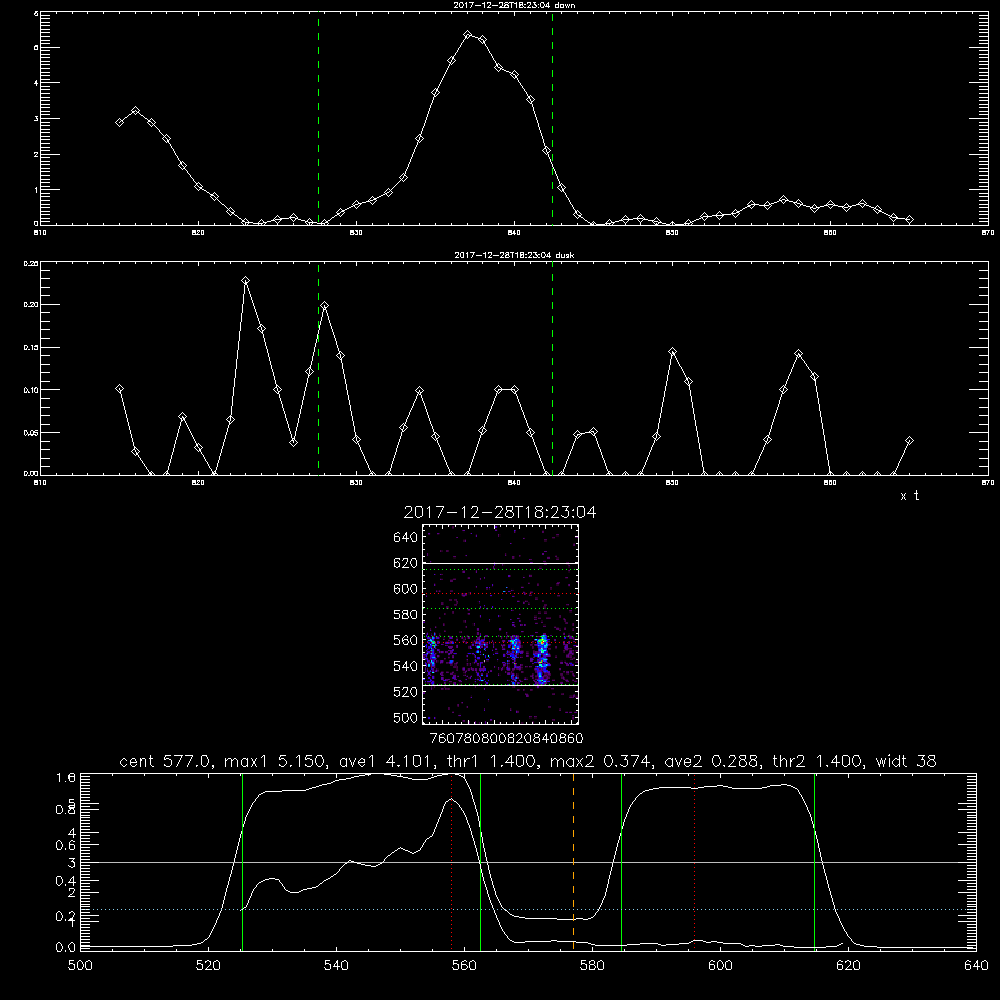Click the '500' x-axis label of bottom plot
The height and width of the screenshot is (1000, 1000).
80,966
